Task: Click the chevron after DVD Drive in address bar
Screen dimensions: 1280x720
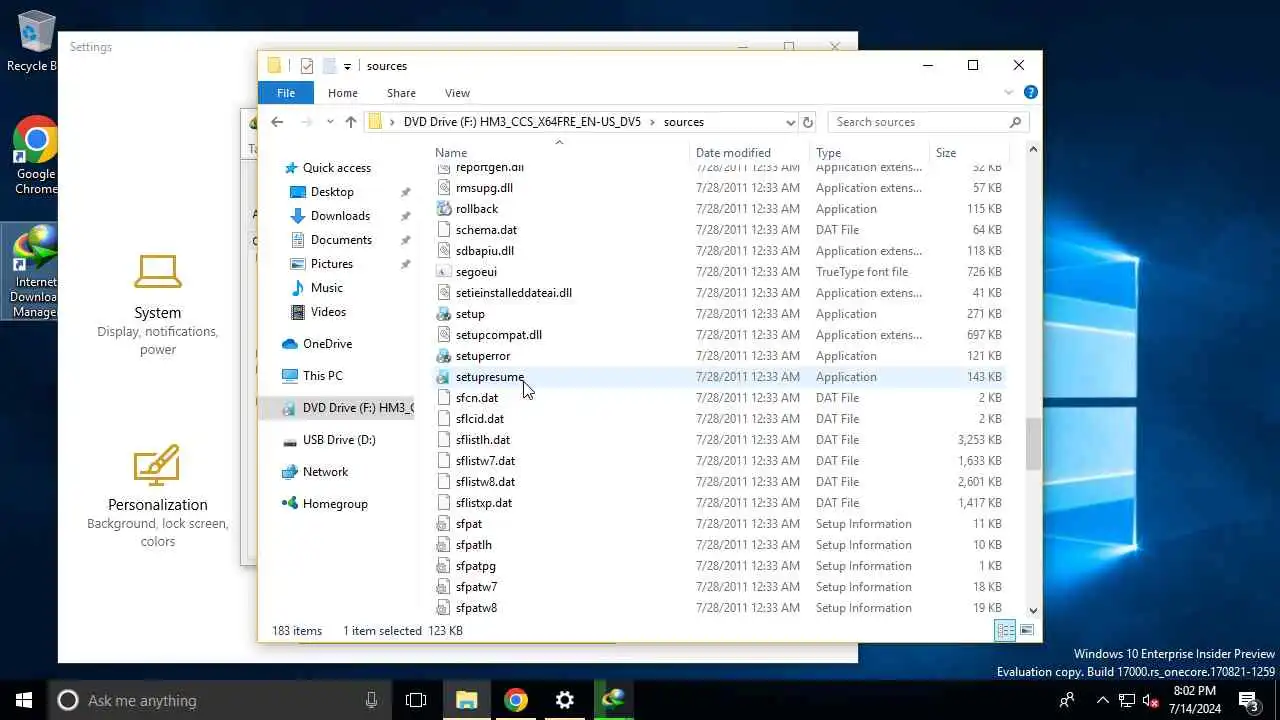Action: coord(652,122)
